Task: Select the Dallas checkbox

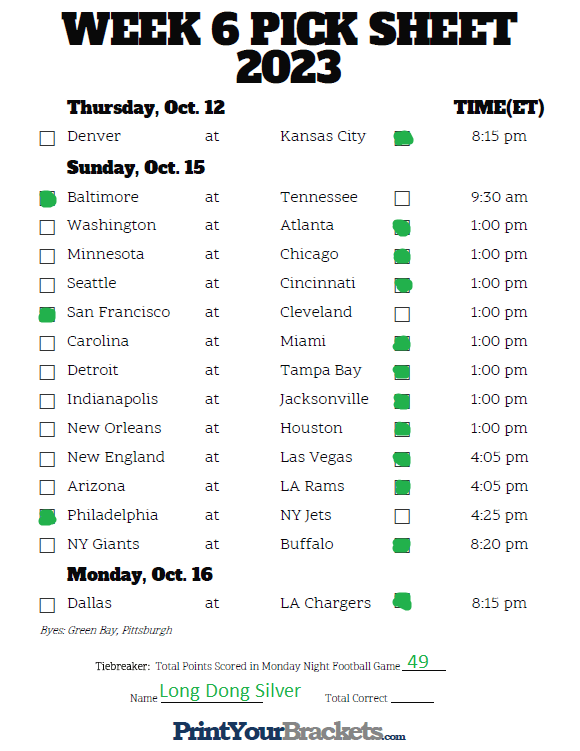Action: 47,605
